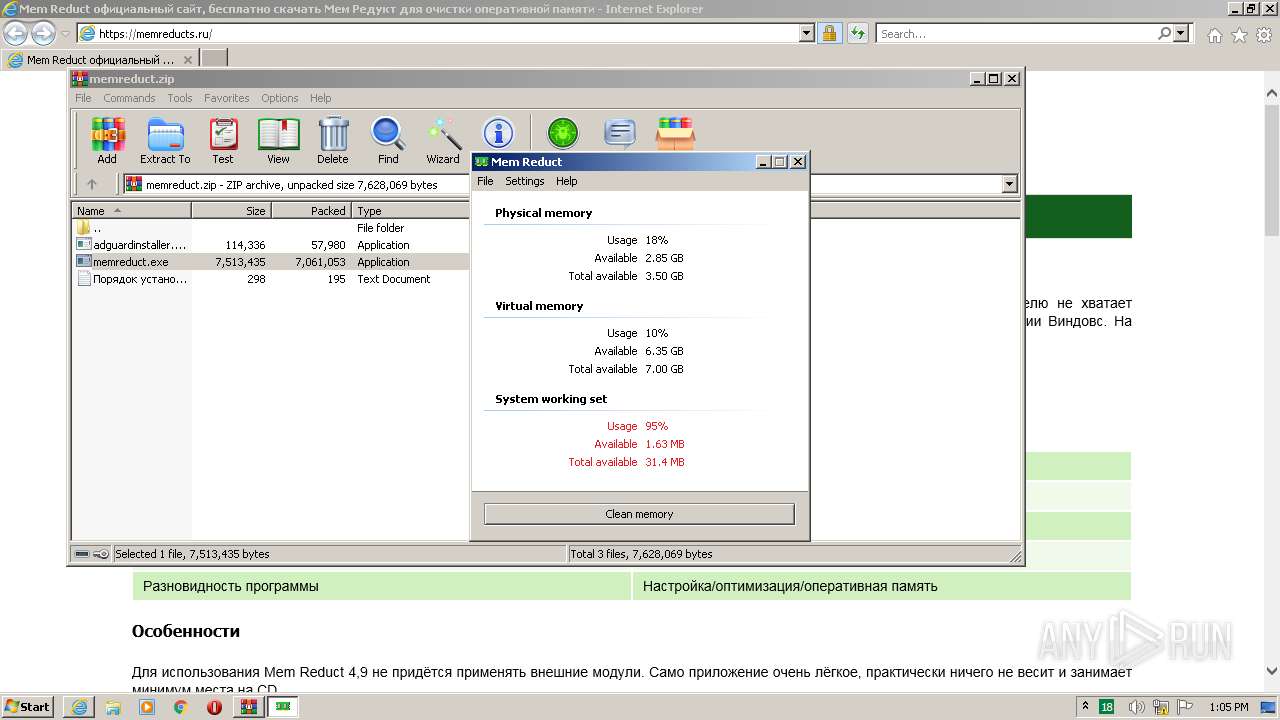1280x720 pixels.
Task: Sort by the Packed column header
Action: 311,210
